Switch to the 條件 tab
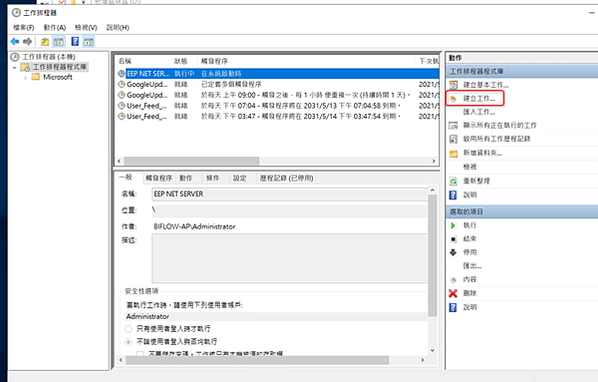598x382 pixels. click(213, 178)
